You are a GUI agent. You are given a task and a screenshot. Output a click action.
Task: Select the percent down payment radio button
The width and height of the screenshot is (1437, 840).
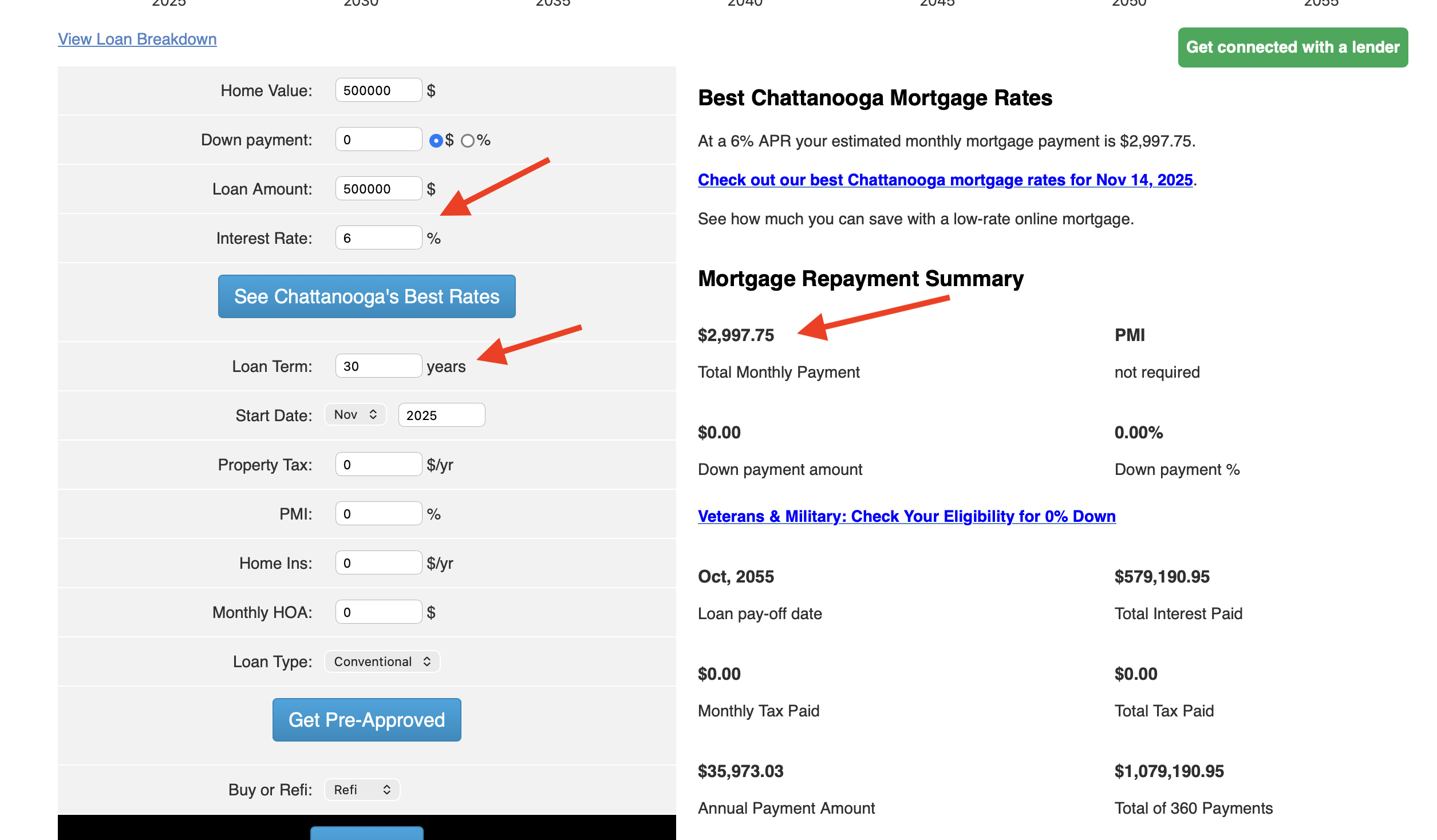click(468, 140)
